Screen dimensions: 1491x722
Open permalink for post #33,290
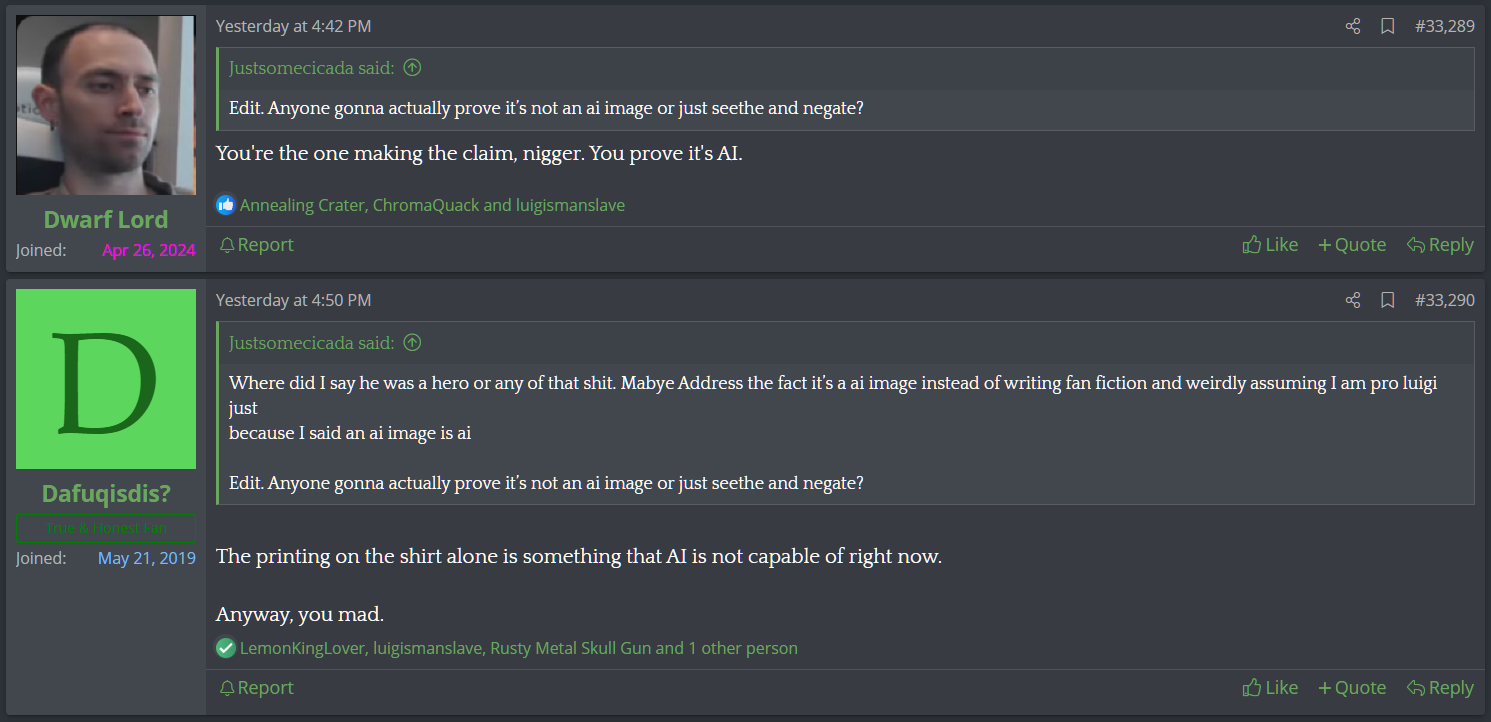pos(1445,300)
